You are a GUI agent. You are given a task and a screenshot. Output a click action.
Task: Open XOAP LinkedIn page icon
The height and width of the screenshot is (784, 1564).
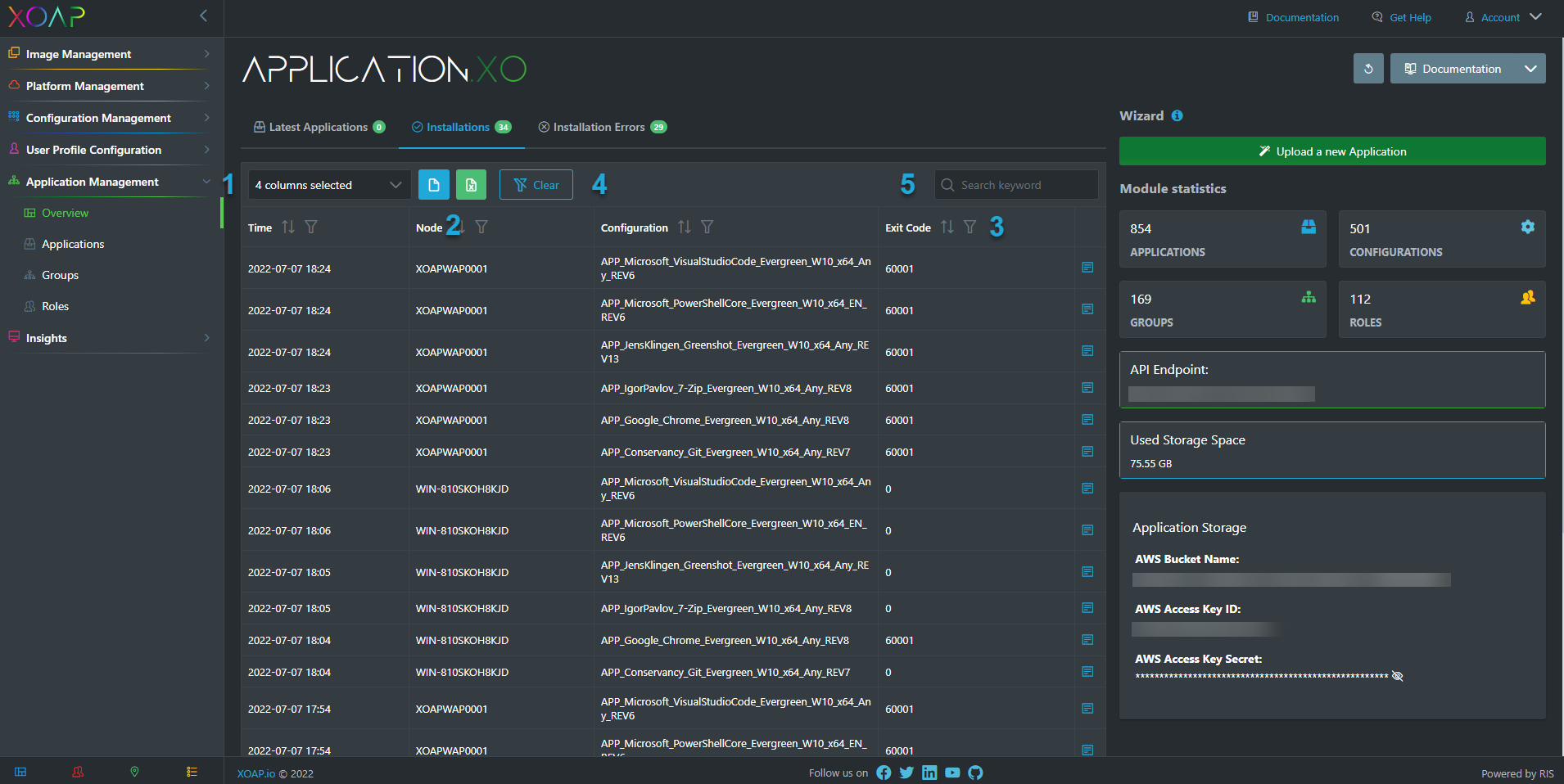(929, 773)
